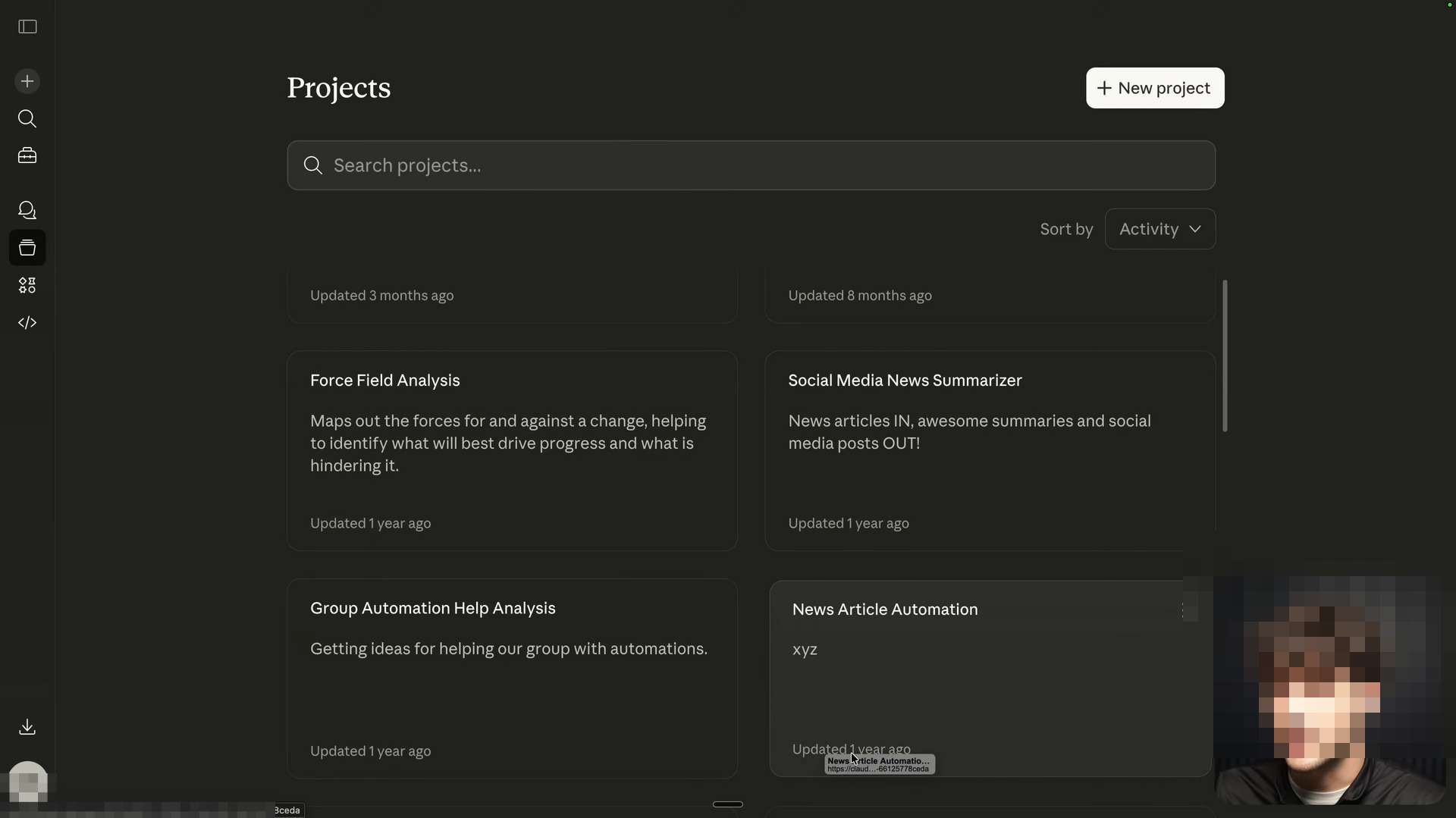Click the download icon in sidebar
The image size is (1456, 818).
27,727
